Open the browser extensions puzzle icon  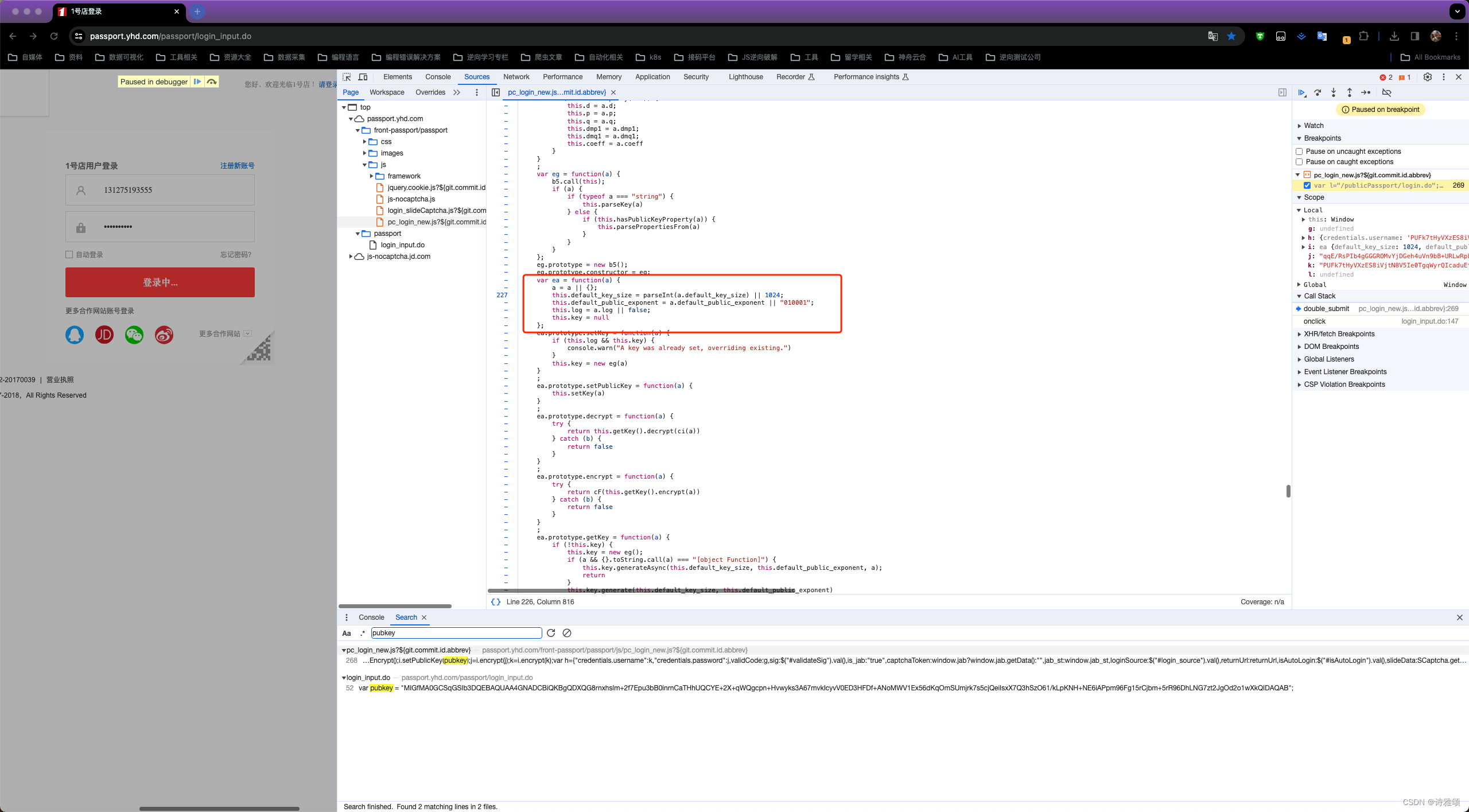coord(1364,36)
